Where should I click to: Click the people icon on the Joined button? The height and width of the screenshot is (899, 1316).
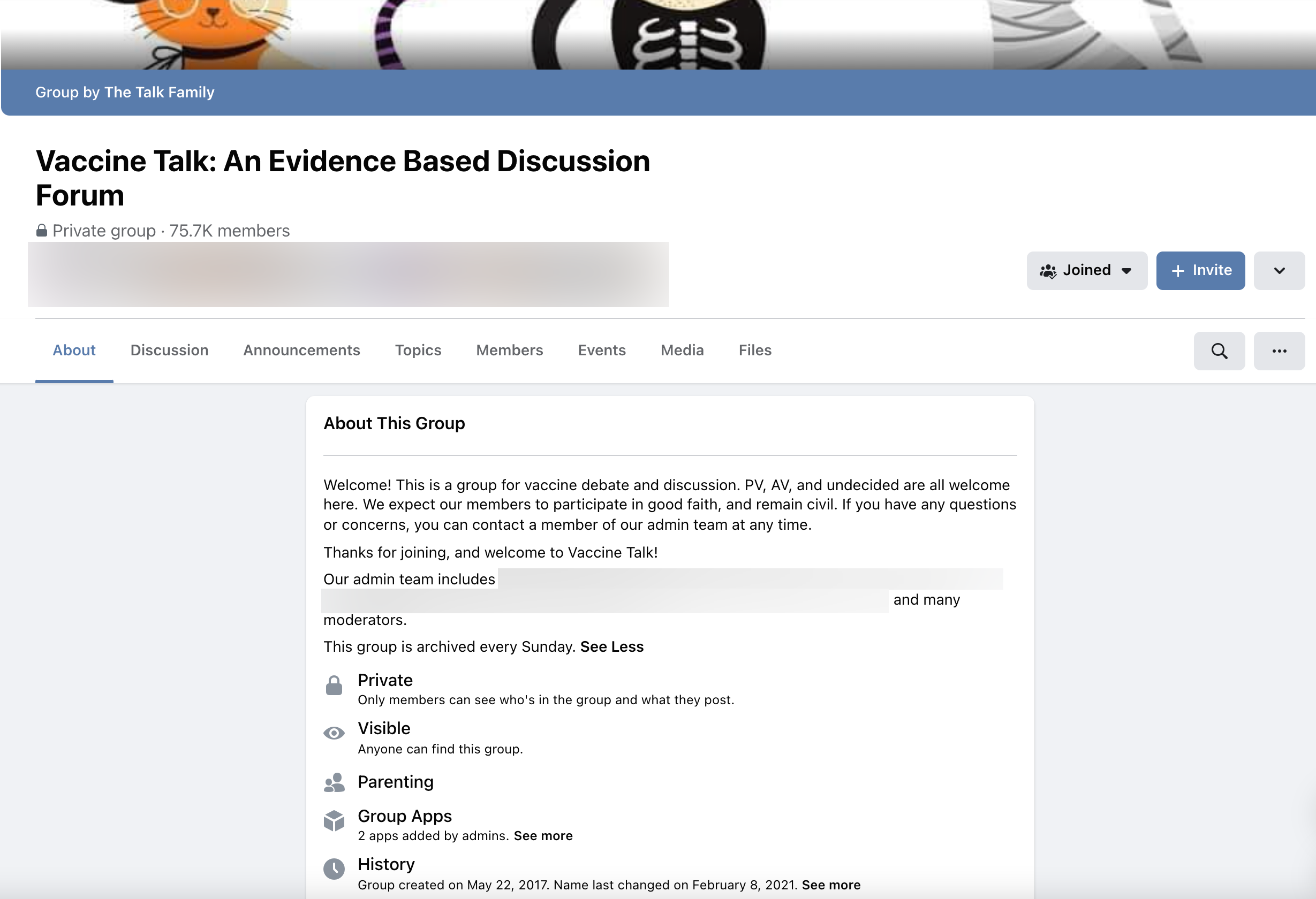point(1049,271)
